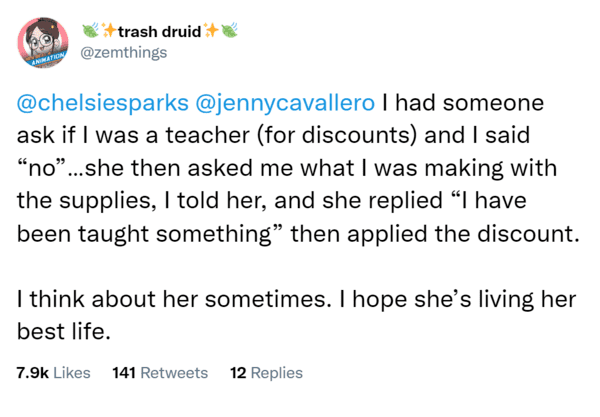Screen dimensions: 600x417
Task: Open the @zemthings handle
Action: [124, 52]
